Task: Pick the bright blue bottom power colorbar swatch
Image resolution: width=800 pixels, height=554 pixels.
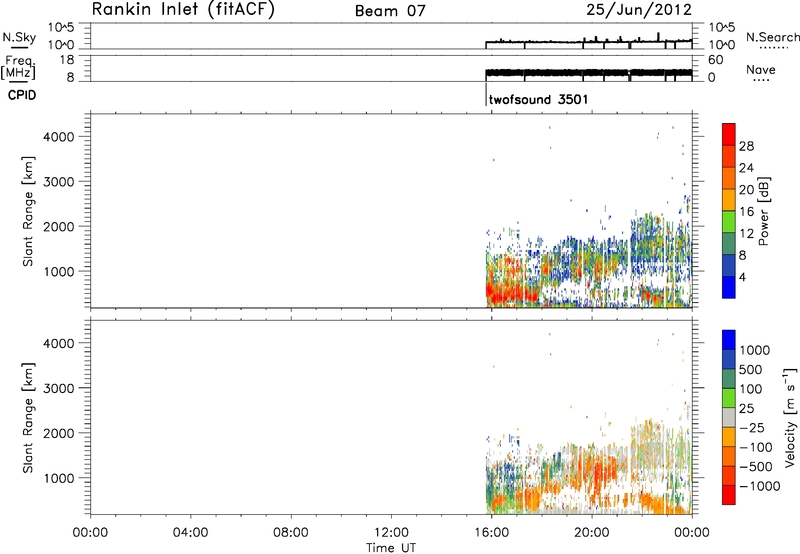Action: (729, 287)
